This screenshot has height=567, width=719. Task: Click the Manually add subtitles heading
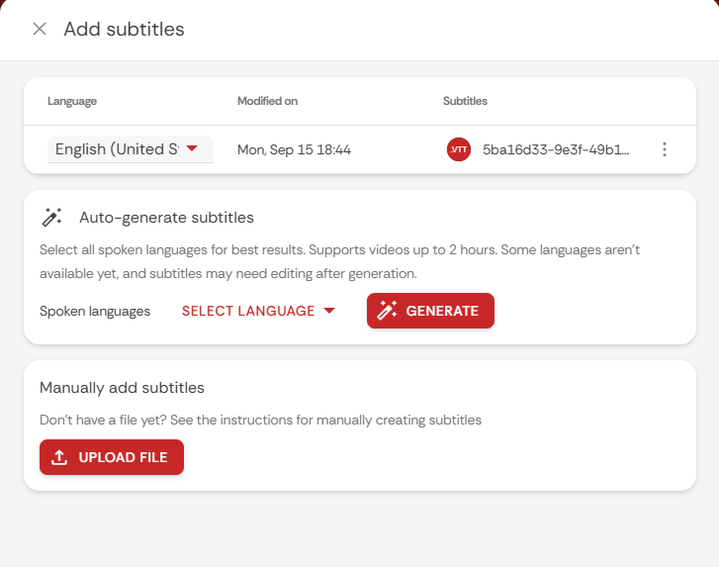pyautogui.click(x=122, y=388)
